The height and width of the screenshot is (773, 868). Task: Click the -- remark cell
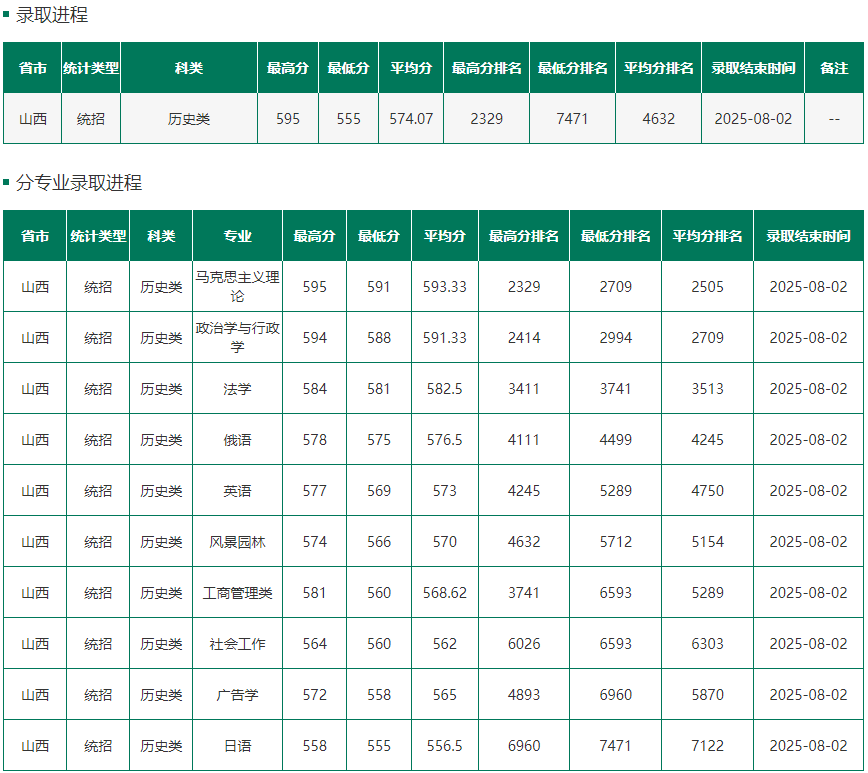pos(834,119)
